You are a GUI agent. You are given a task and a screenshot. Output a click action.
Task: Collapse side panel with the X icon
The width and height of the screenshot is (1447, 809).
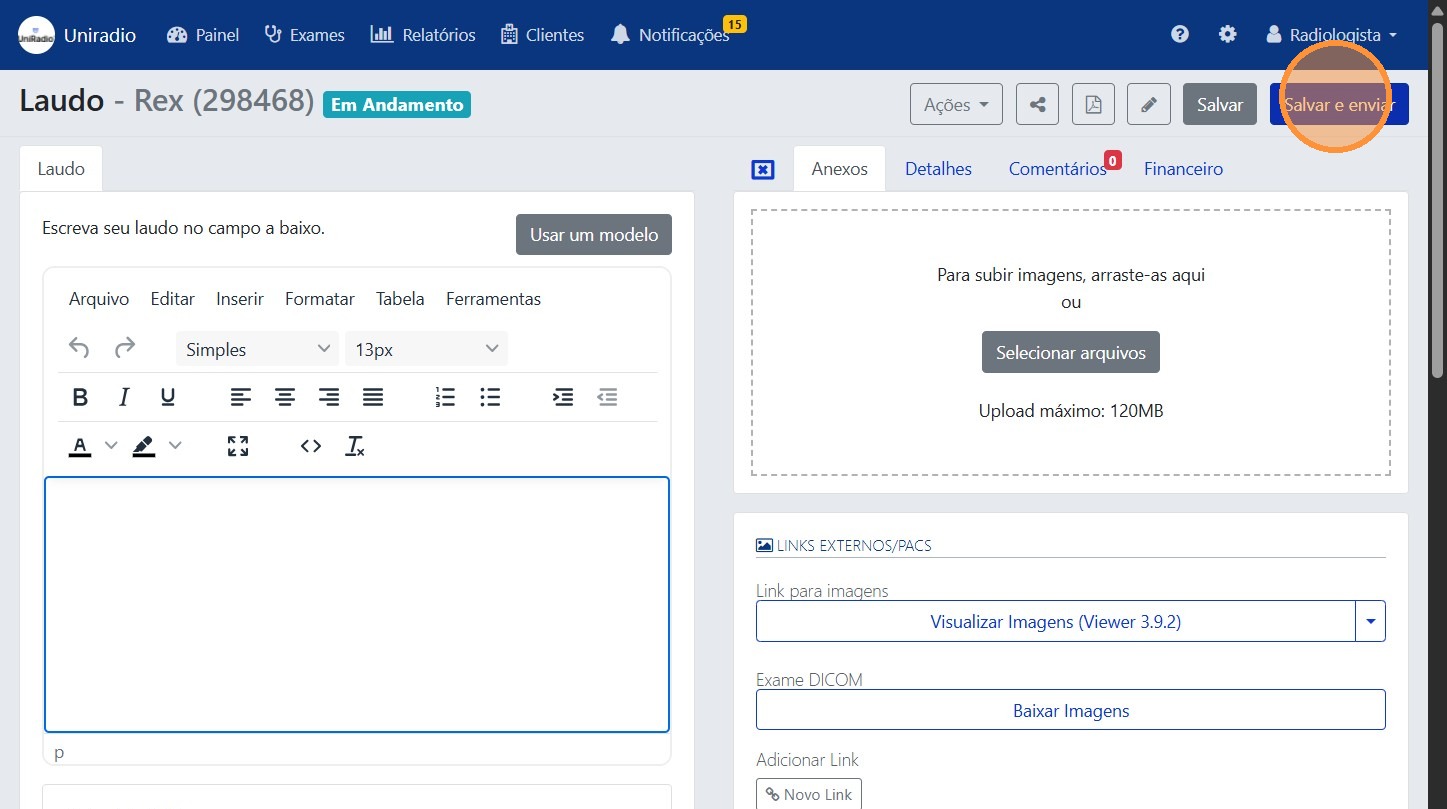tap(762, 170)
